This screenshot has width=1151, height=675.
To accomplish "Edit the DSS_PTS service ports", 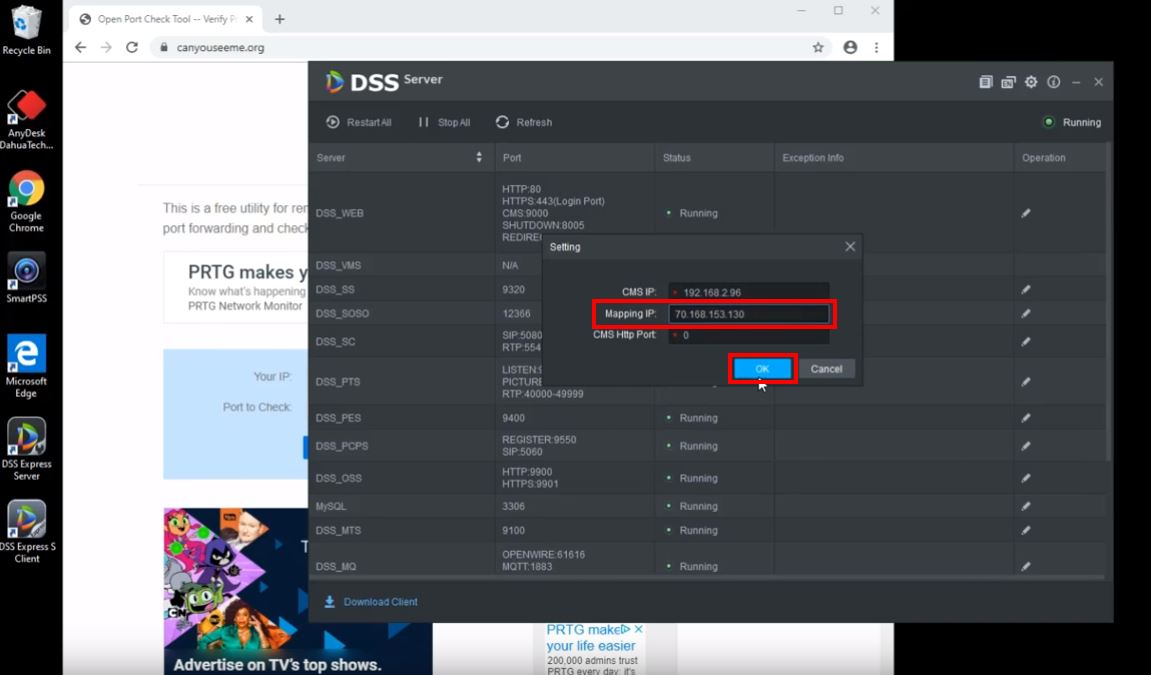I will (x=1025, y=382).
